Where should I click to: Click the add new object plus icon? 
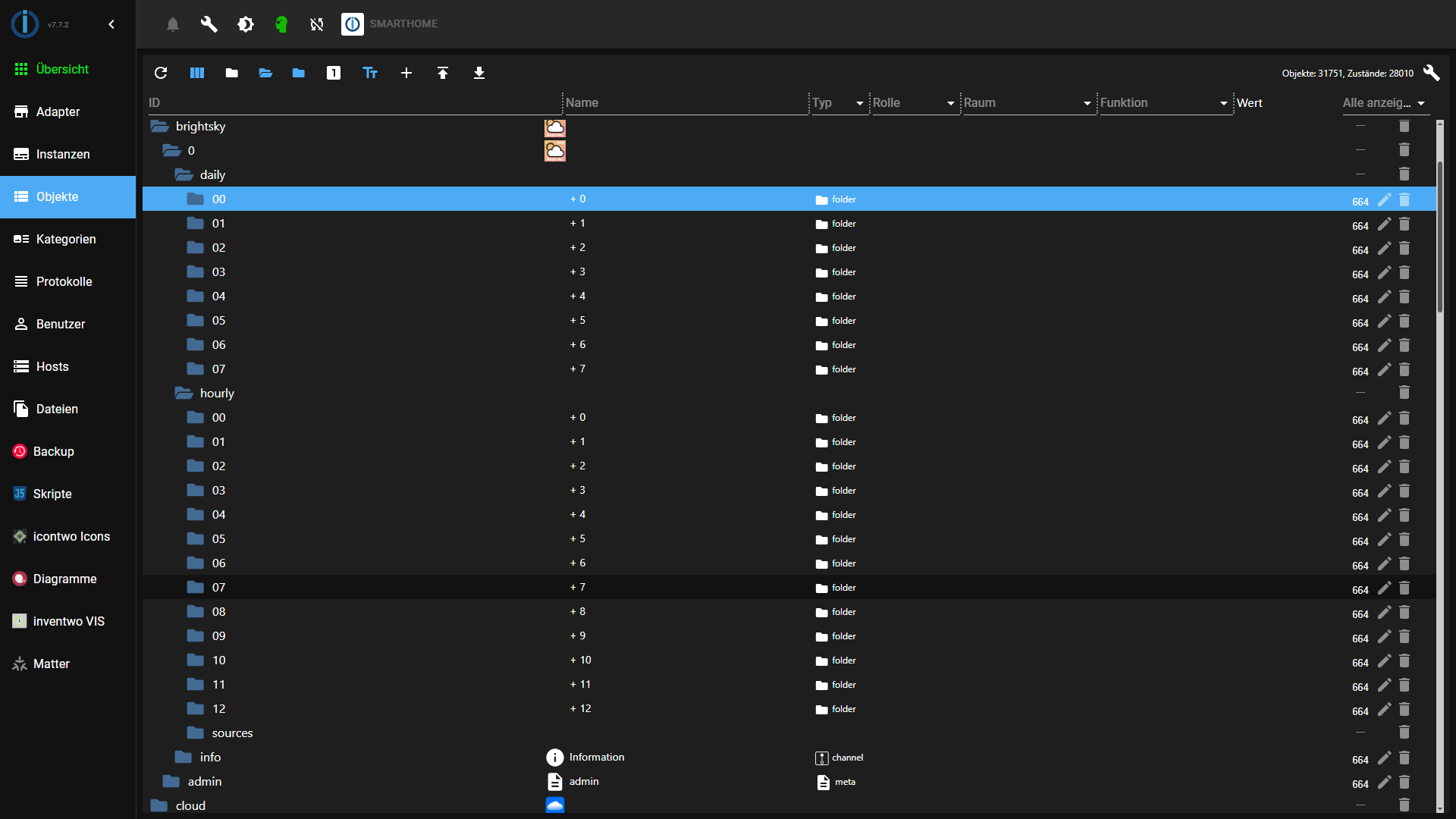click(x=406, y=73)
